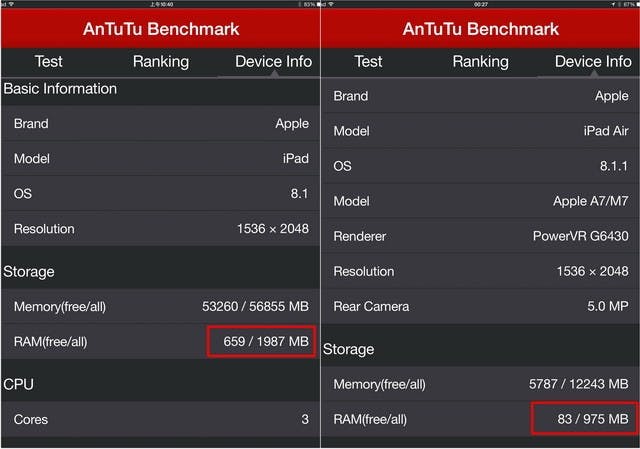Select the Renderer PowerVR G6430 row
Screen dimensions: 640x449
coord(480,236)
